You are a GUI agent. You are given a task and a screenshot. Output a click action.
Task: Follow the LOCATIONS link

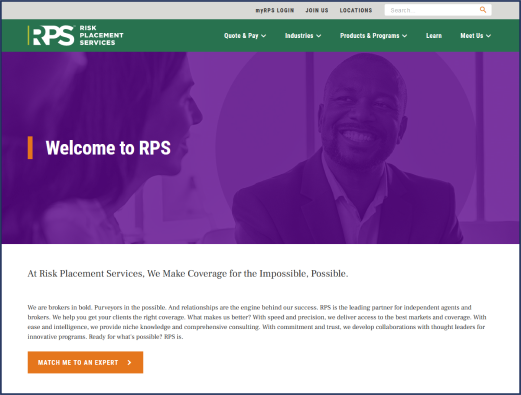click(x=356, y=10)
